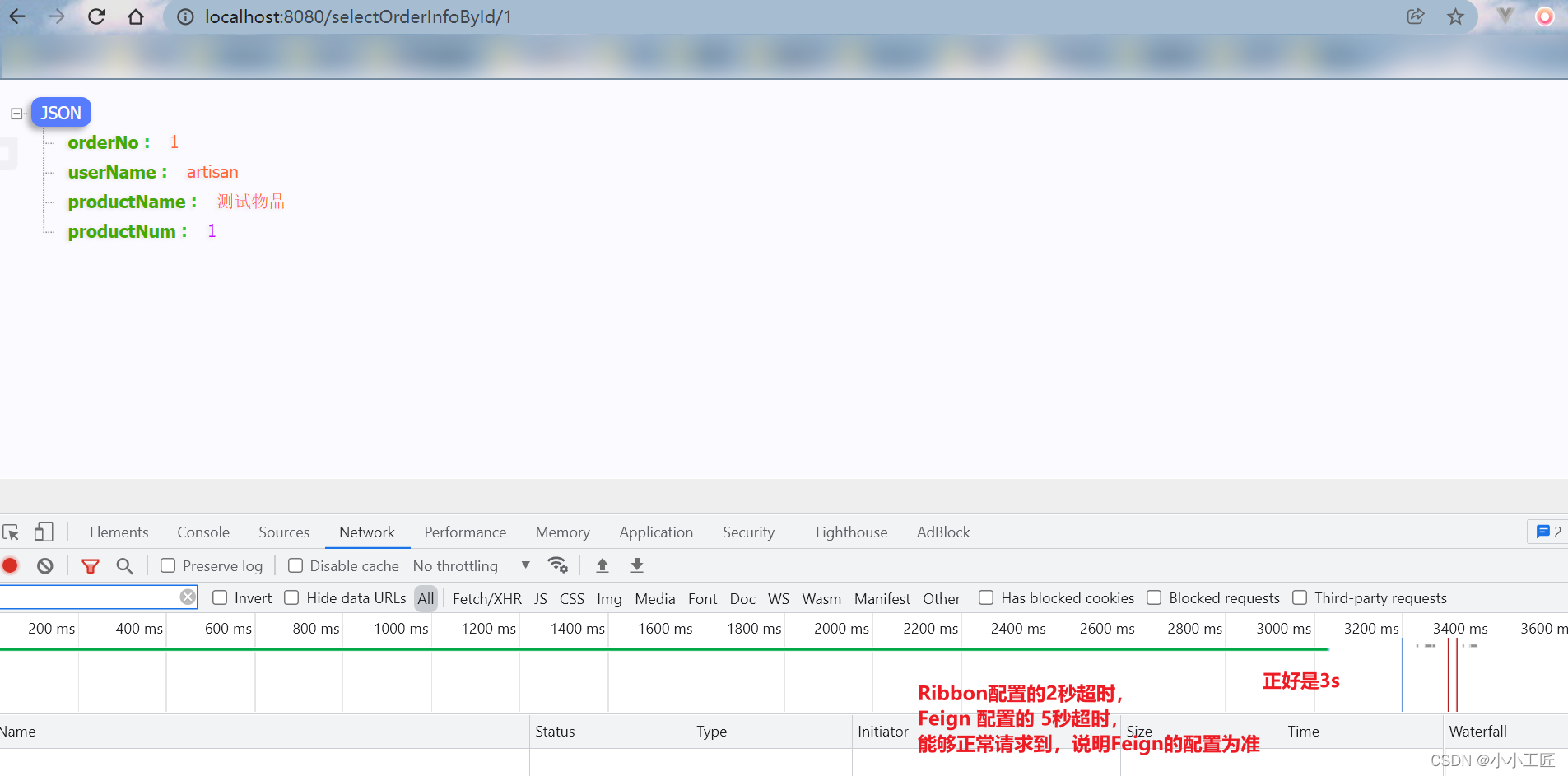1568x776 pixels.
Task: Click Import HAR file upload icon
Action: [603, 565]
